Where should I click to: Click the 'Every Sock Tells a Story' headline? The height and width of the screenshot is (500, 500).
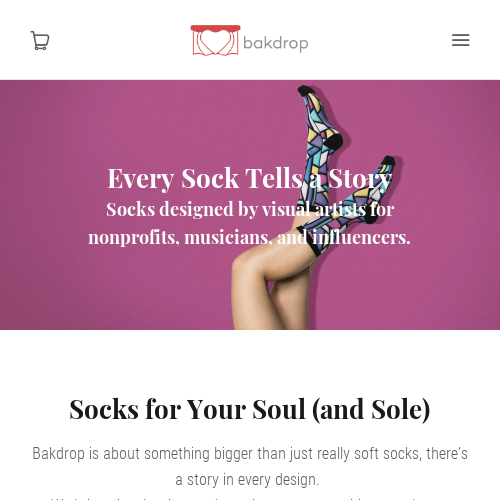(249, 179)
